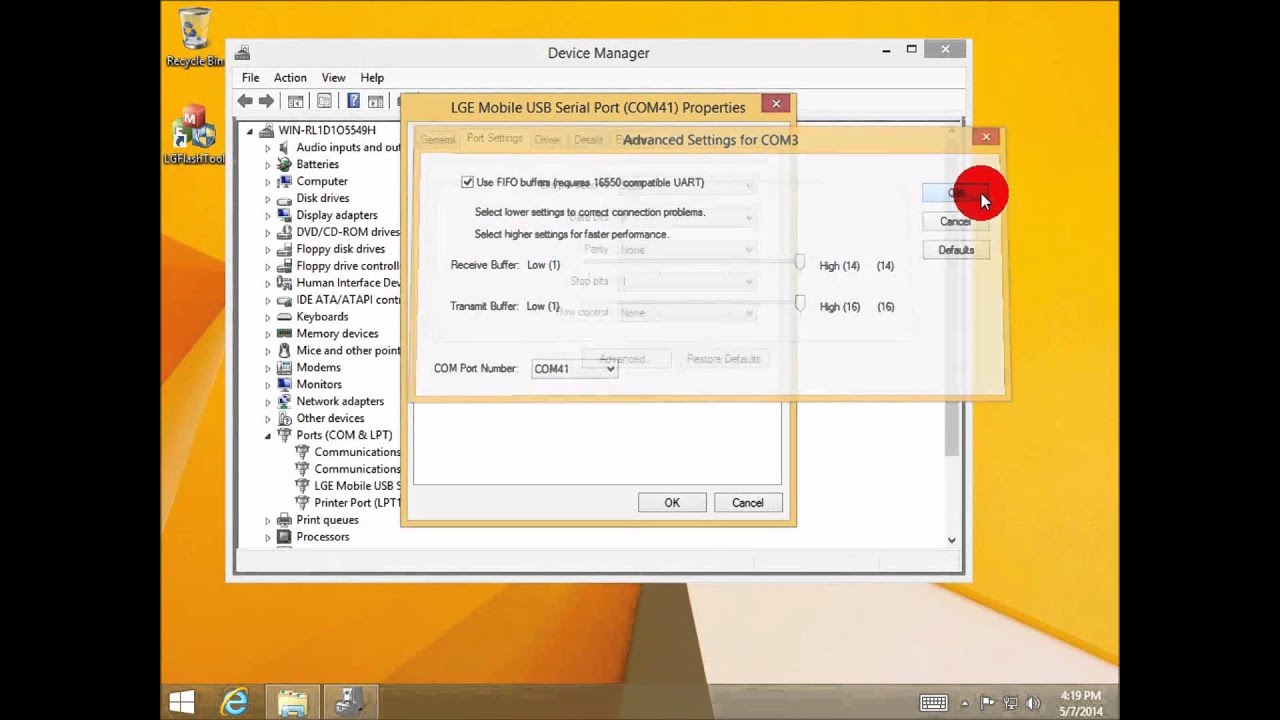This screenshot has width=1280, height=720.
Task: Expand the Floppy disk drives category
Action: [268, 249]
